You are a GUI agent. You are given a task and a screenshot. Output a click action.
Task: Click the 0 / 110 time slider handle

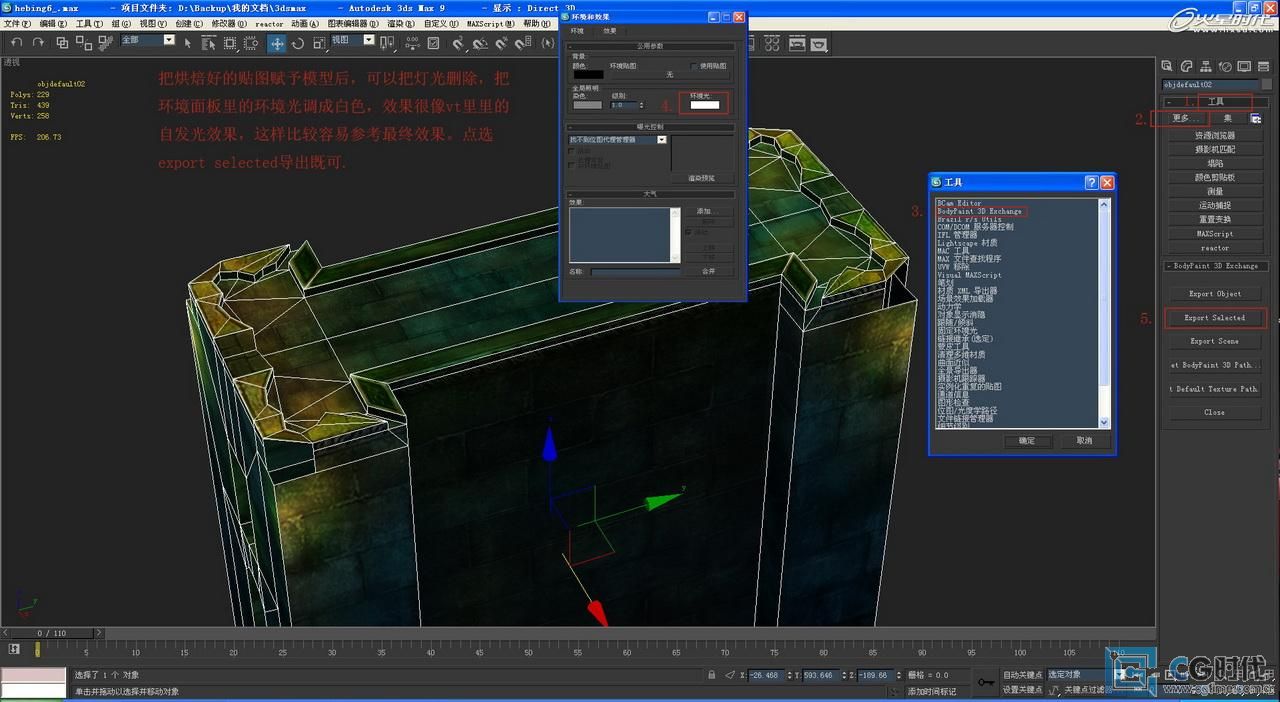pyautogui.click(x=51, y=633)
